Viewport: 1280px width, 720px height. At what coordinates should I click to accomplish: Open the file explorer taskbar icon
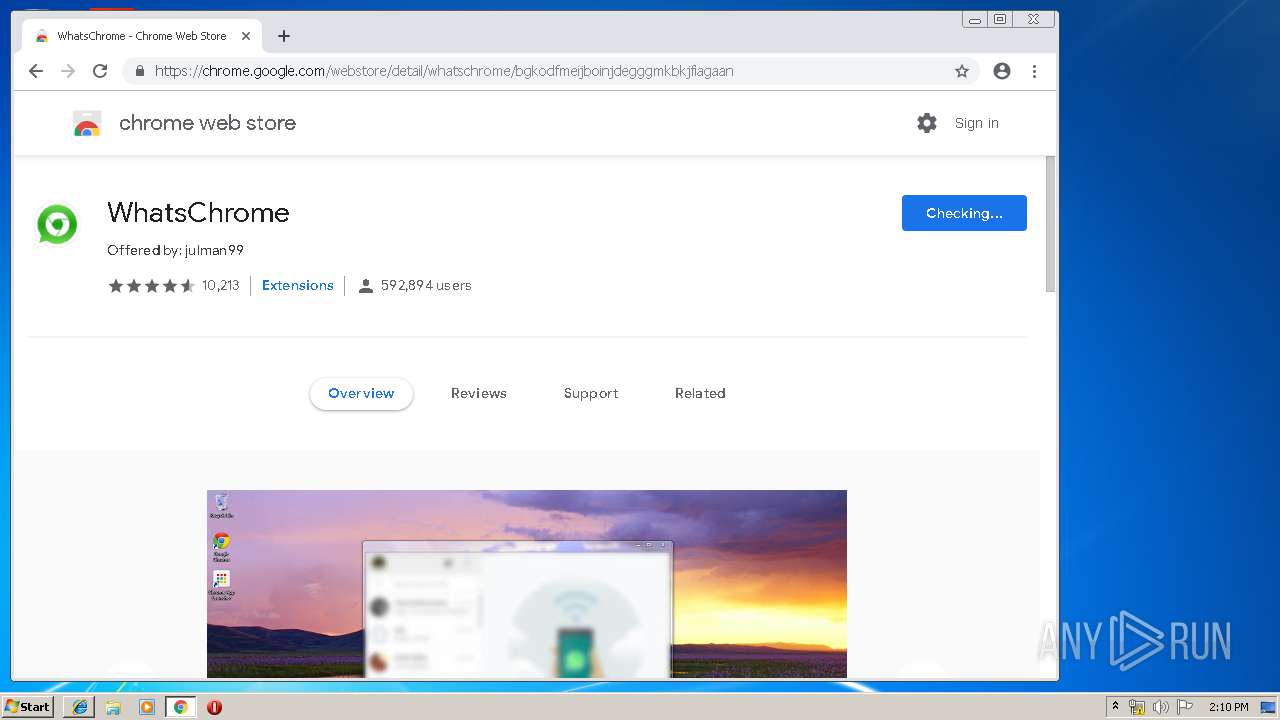pos(113,707)
